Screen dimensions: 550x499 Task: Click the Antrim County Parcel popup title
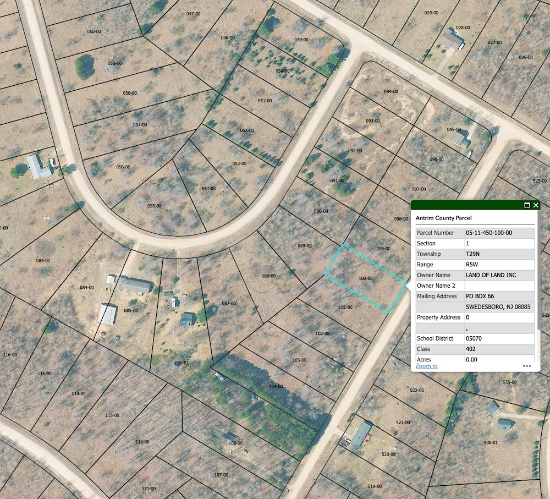coord(444,218)
